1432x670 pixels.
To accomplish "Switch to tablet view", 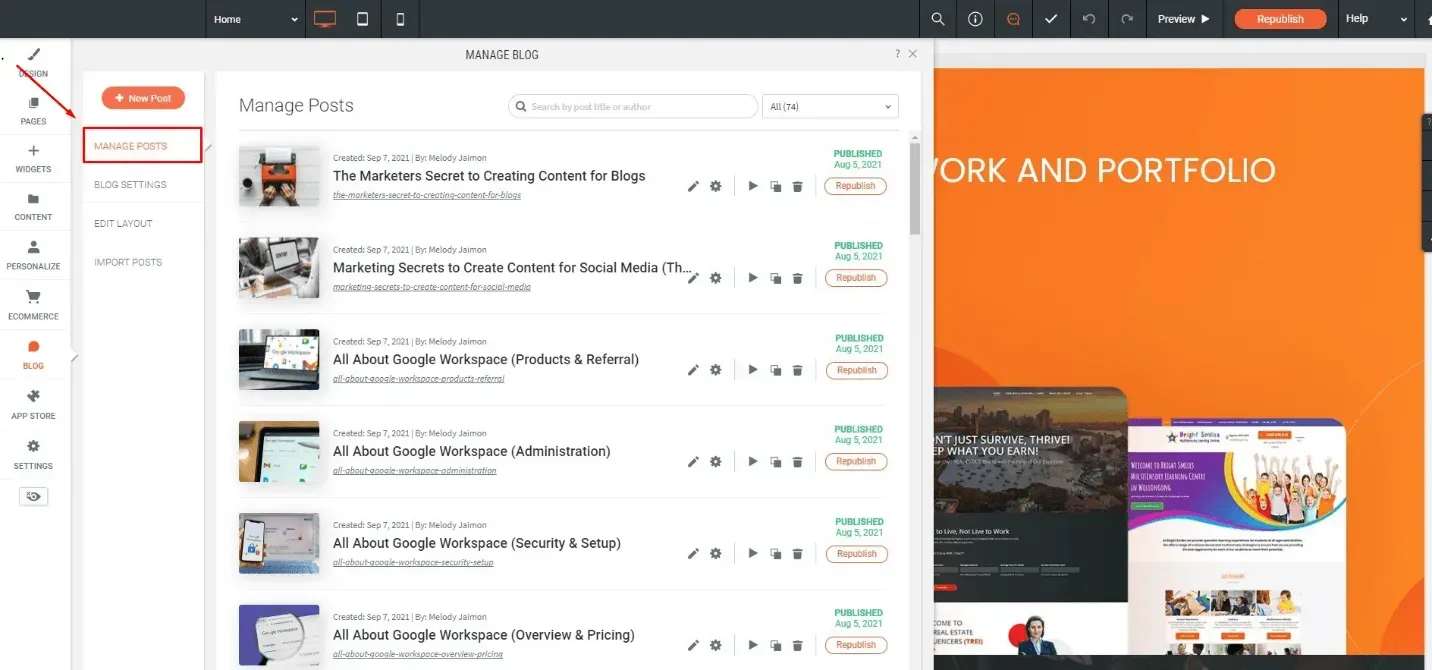I will click(x=362, y=19).
